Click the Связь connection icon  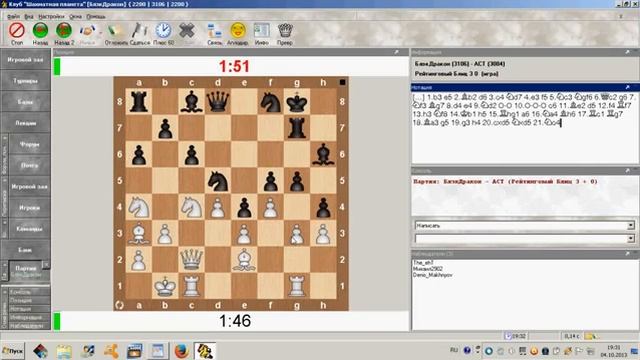pos(214,31)
